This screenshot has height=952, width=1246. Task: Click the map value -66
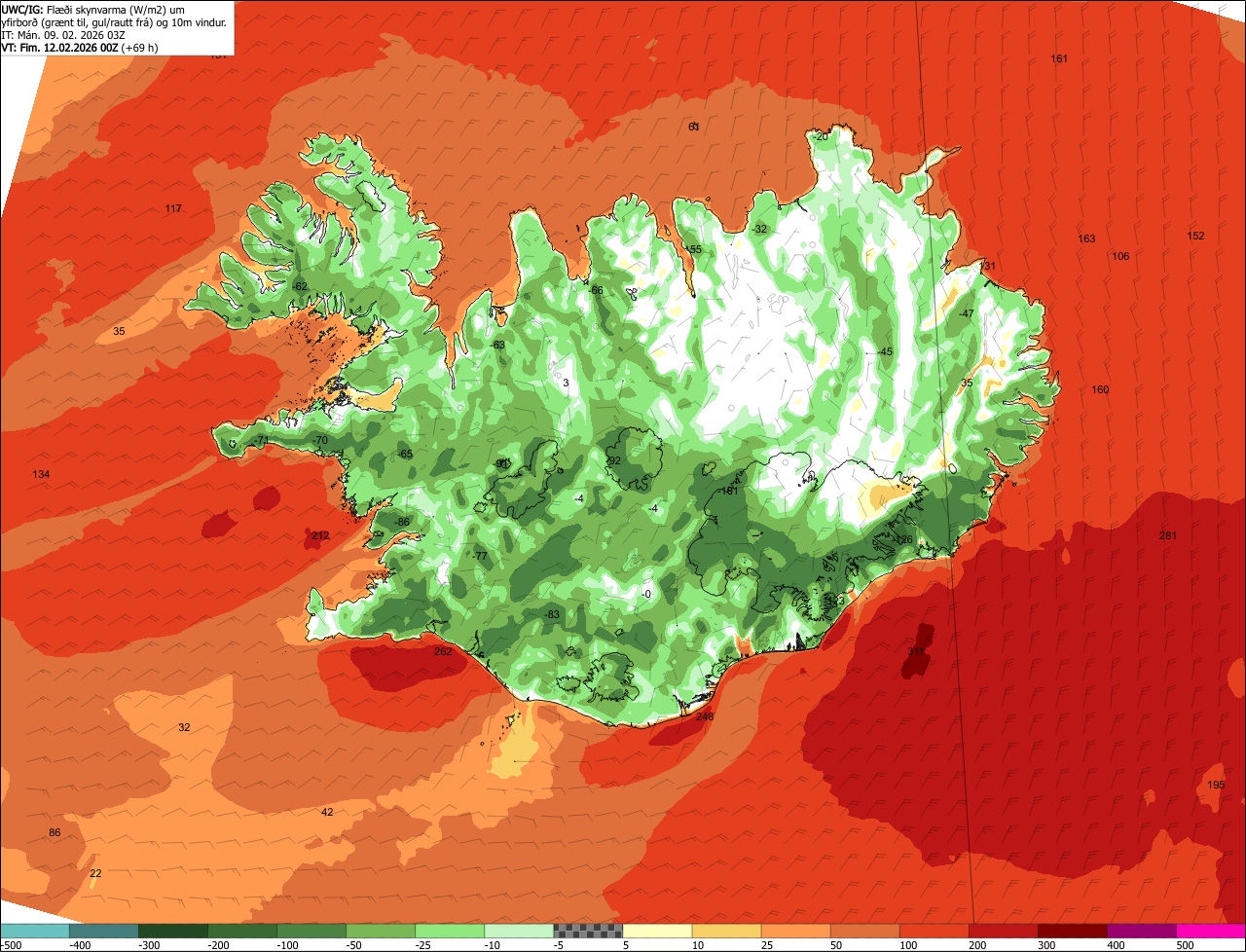(x=596, y=291)
